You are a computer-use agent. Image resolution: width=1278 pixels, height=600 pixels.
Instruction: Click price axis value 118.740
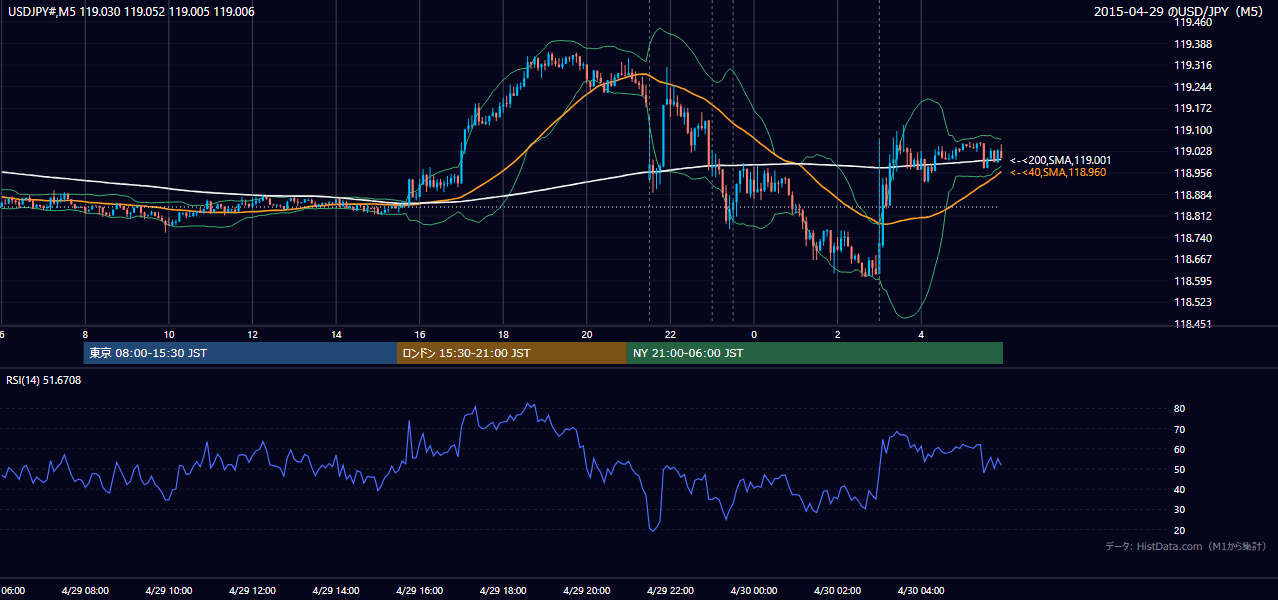1192,238
